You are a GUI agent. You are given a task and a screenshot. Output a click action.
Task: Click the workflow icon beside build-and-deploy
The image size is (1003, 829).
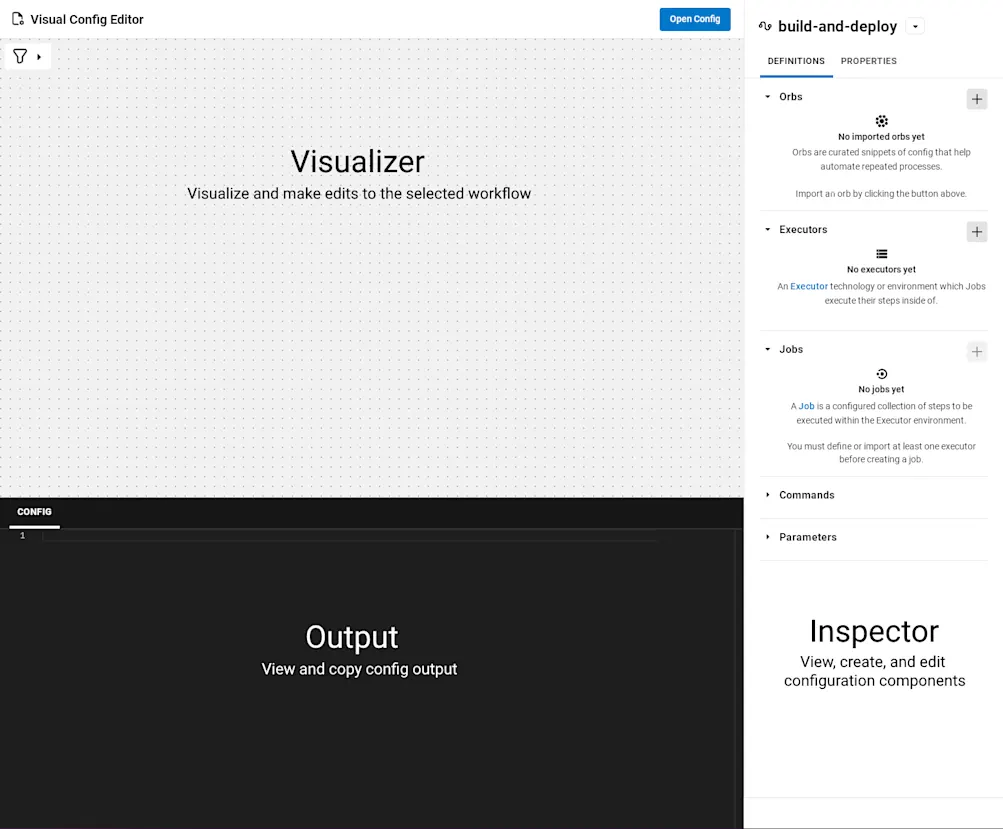(x=763, y=26)
